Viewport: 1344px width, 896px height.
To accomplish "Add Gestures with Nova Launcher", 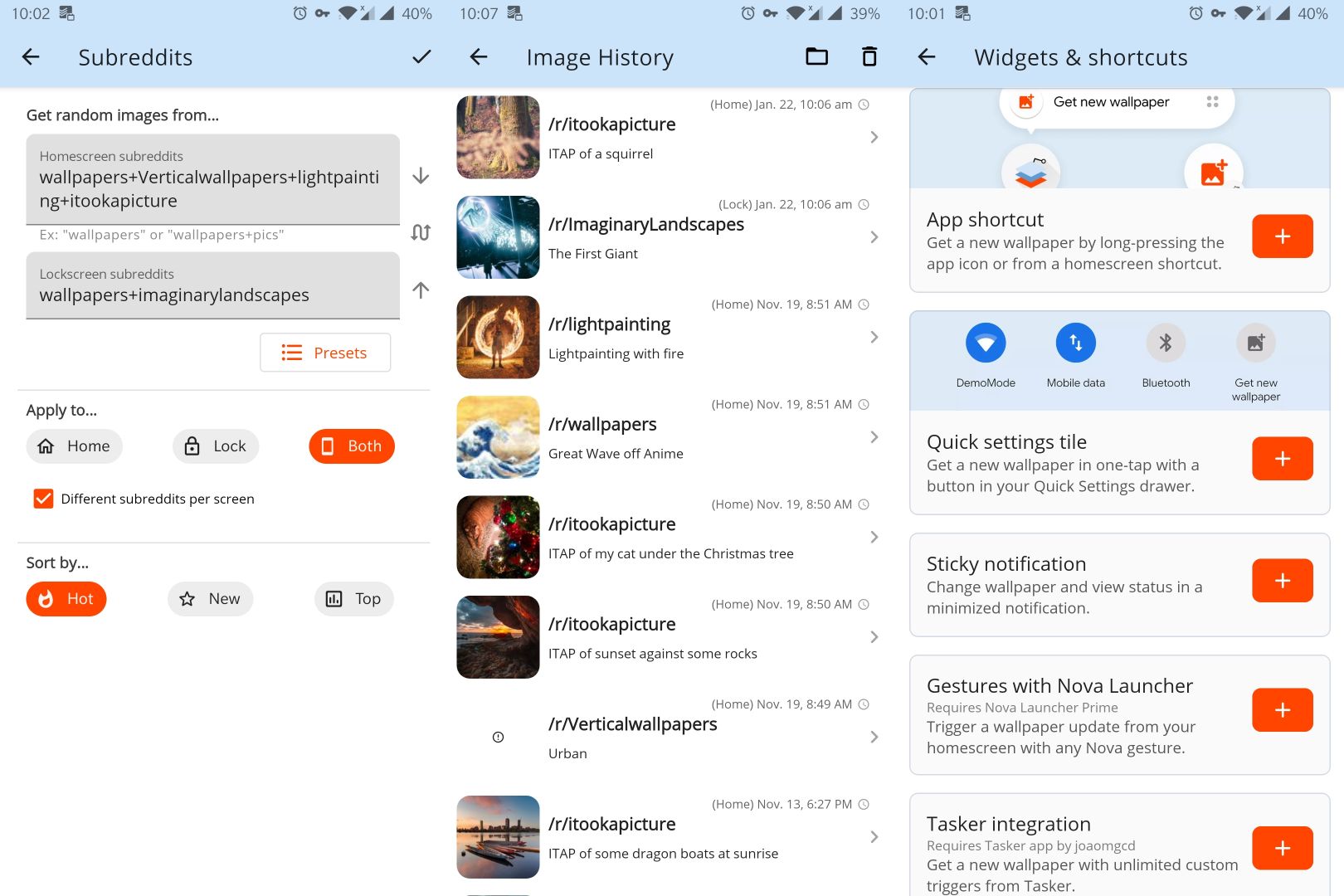I will coord(1283,710).
